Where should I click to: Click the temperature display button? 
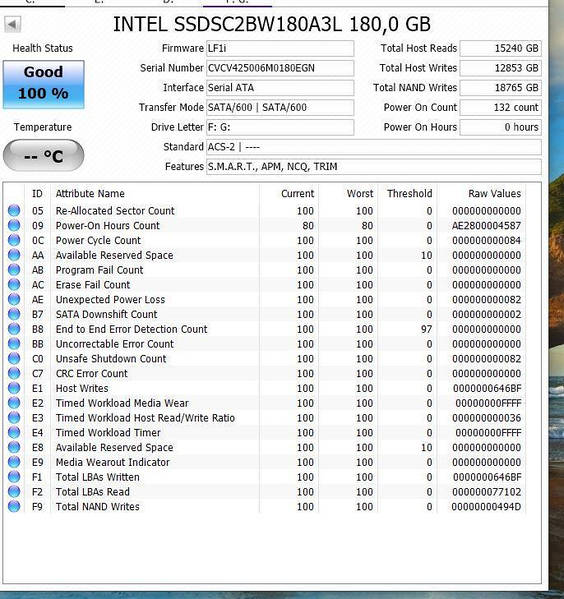[44, 155]
